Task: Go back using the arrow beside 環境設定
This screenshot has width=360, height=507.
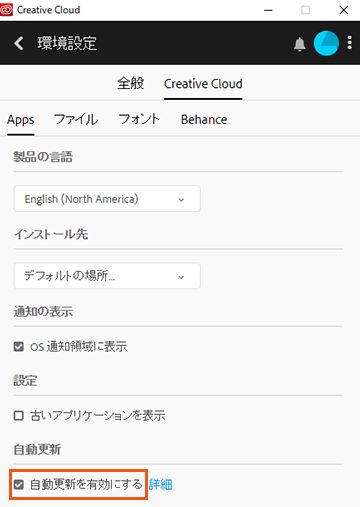Action: (19, 43)
